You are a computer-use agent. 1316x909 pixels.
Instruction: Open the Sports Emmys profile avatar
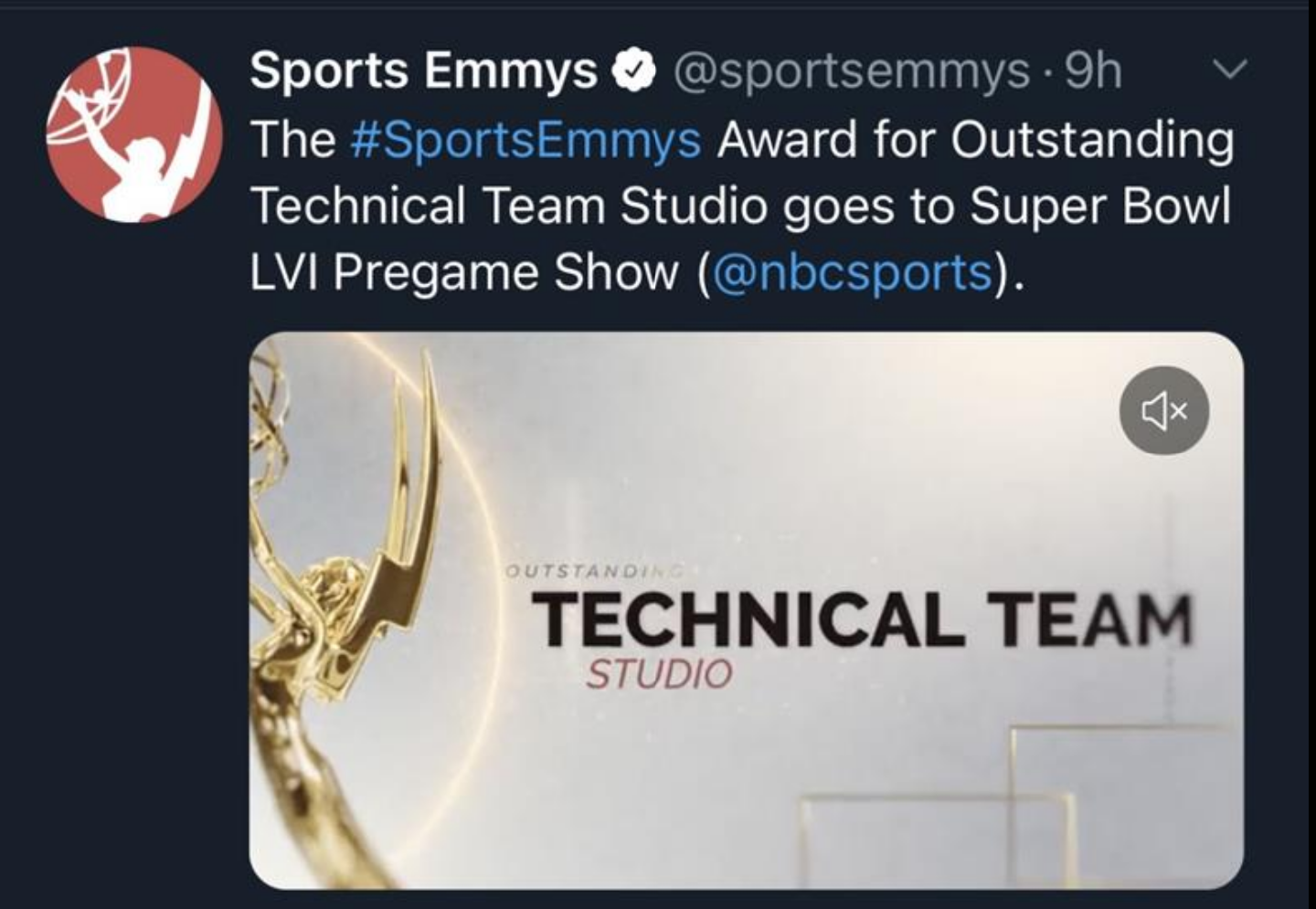coord(134,133)
